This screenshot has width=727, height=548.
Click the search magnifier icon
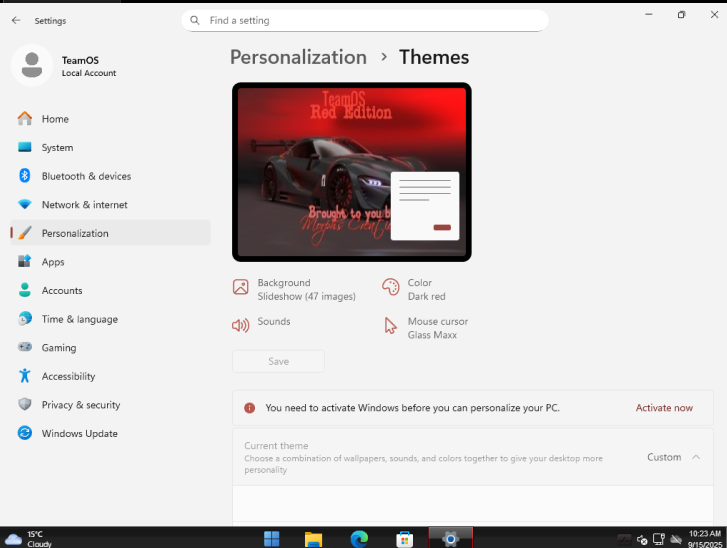point(195,20)
